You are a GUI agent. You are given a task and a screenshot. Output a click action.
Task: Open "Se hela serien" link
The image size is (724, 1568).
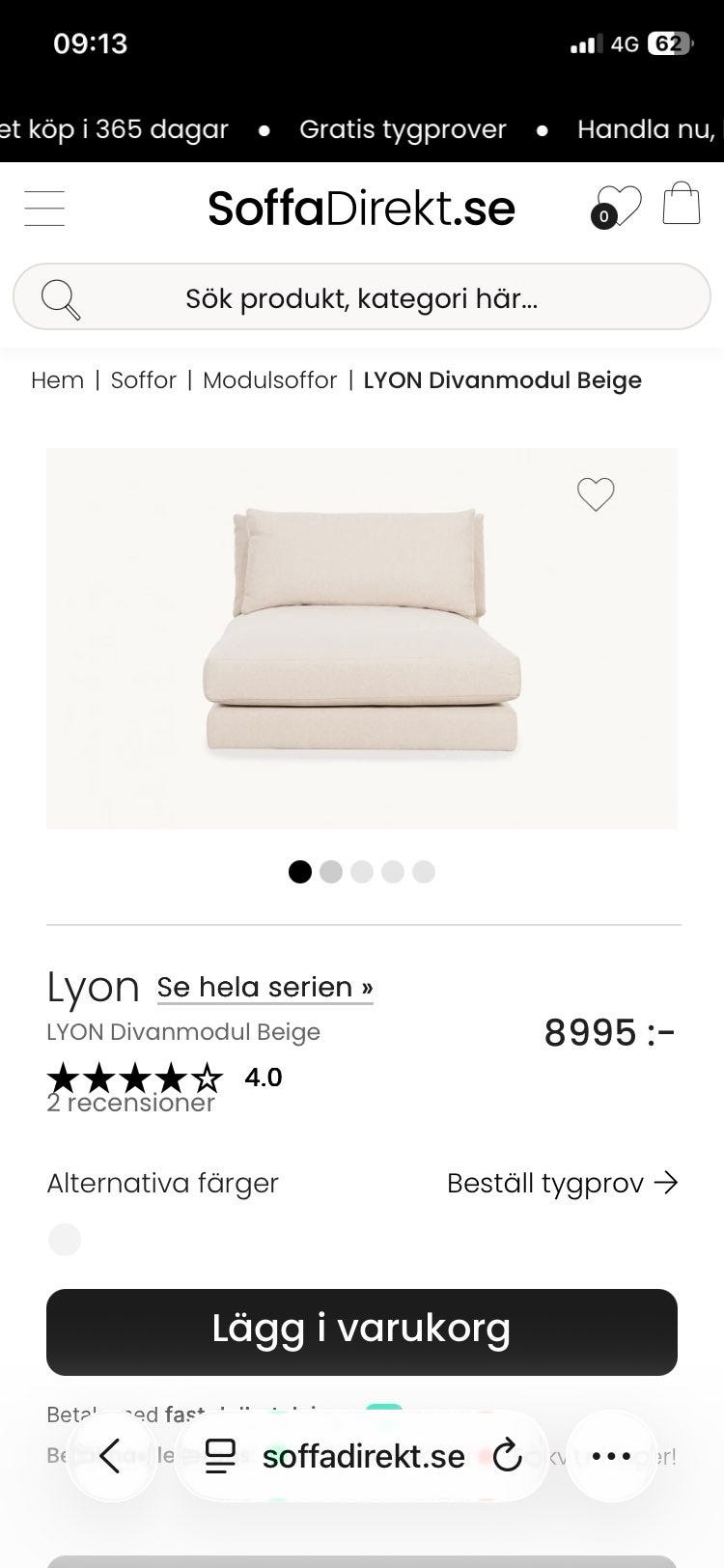tap(265, 987)
